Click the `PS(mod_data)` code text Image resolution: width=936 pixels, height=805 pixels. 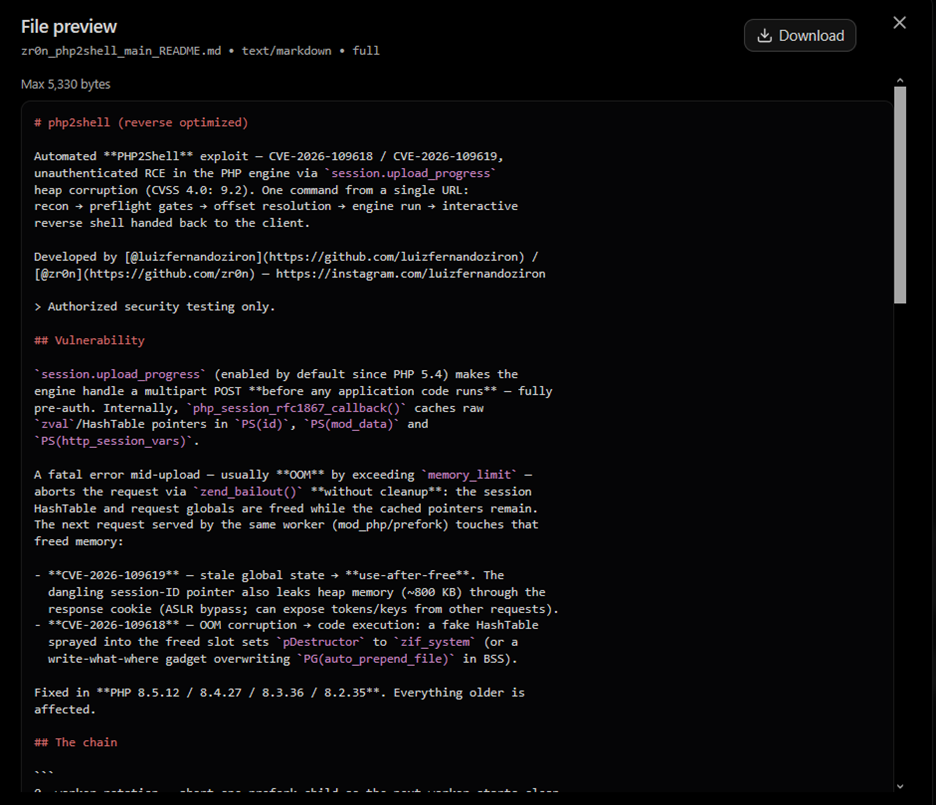(x=352, y=424)
